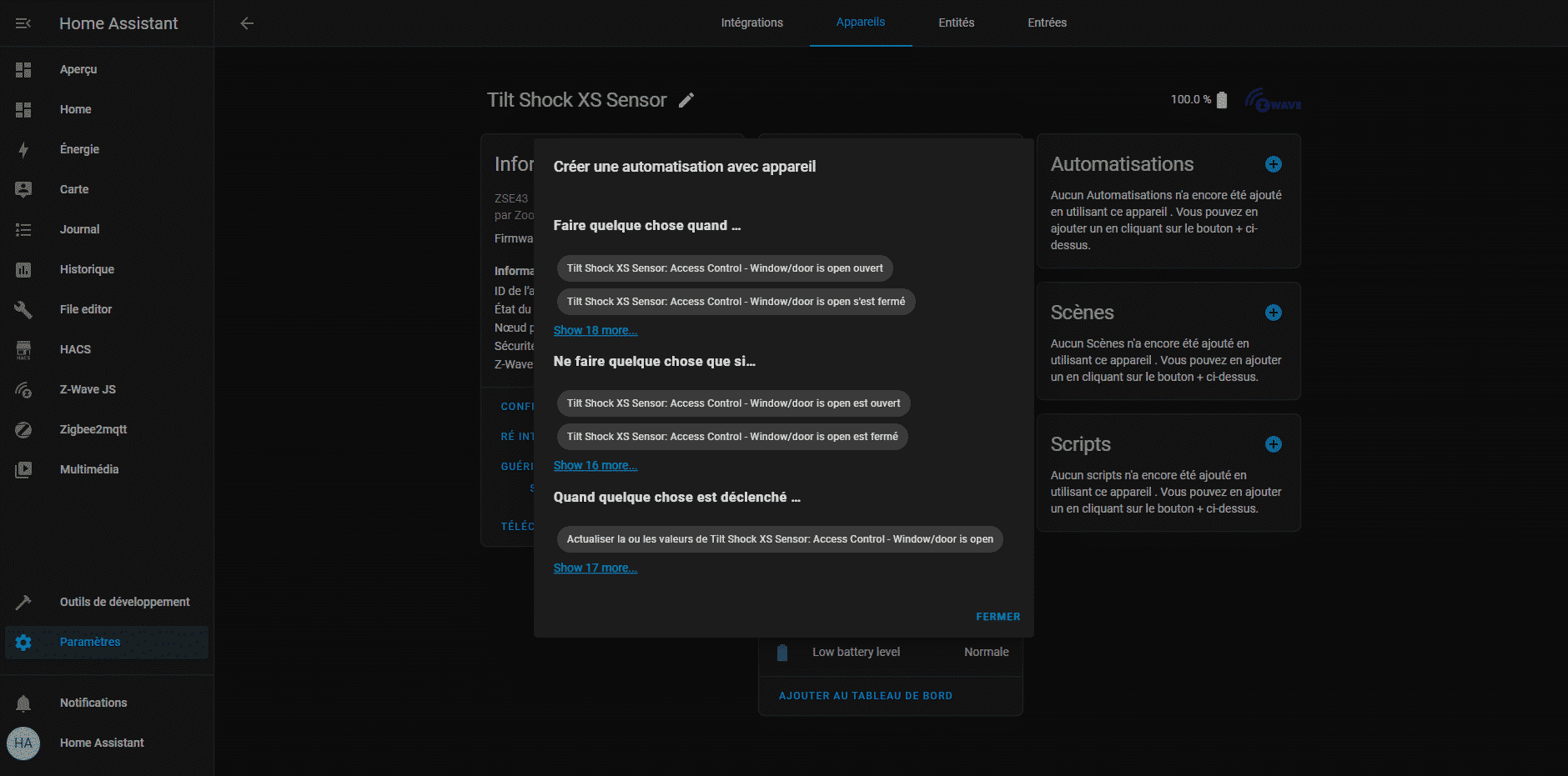Click the 'Normale' state value
Image resolution: width=1568 pixels, height=776 pixels.
tap(987, 653)
